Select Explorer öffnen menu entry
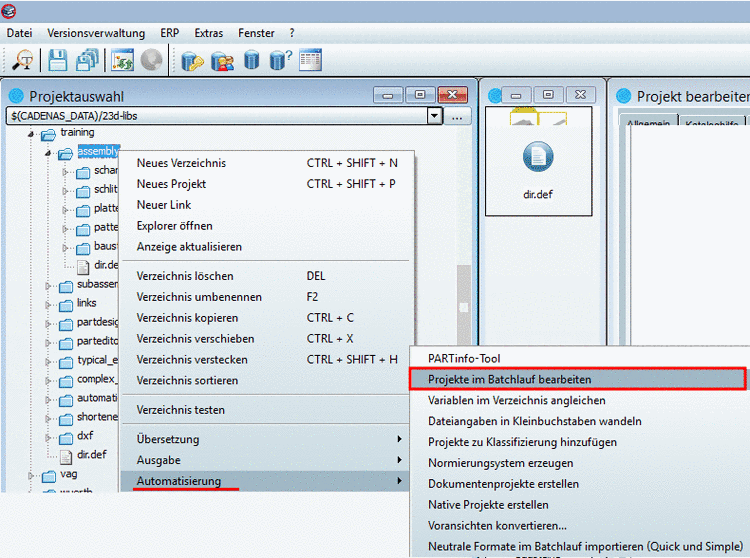The height and width of the screenshot is (558, 750). [266, 226]
